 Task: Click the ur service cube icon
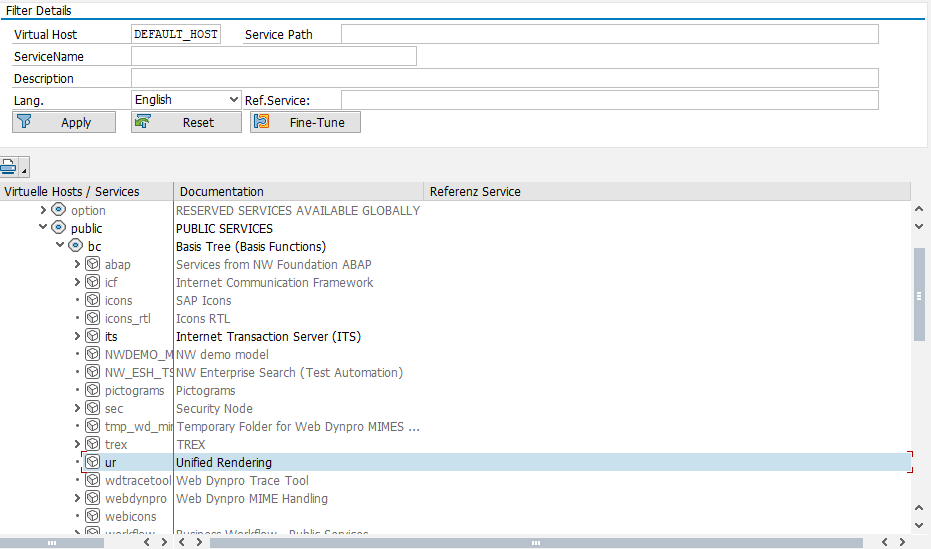click(x=93, y=462)
